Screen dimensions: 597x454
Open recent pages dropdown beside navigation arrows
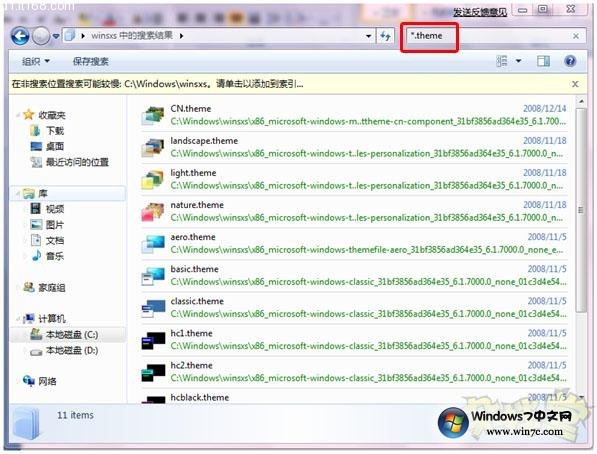click(56, 36)
